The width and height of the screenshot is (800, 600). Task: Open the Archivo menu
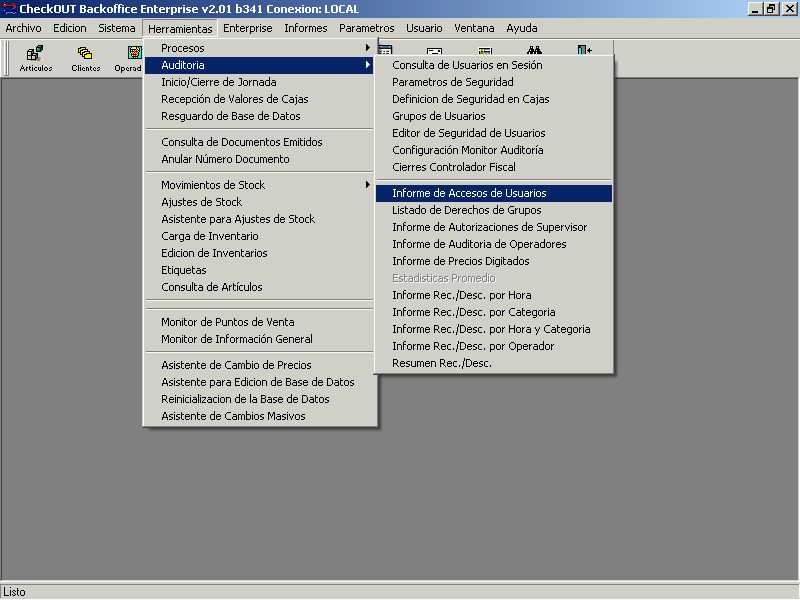tap(23, 28)
